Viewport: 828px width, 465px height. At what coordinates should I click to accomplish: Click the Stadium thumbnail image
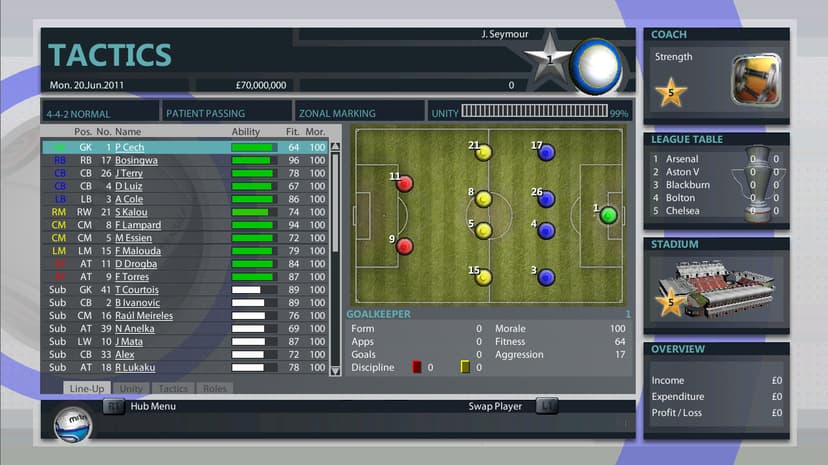(x=716, y=290)
